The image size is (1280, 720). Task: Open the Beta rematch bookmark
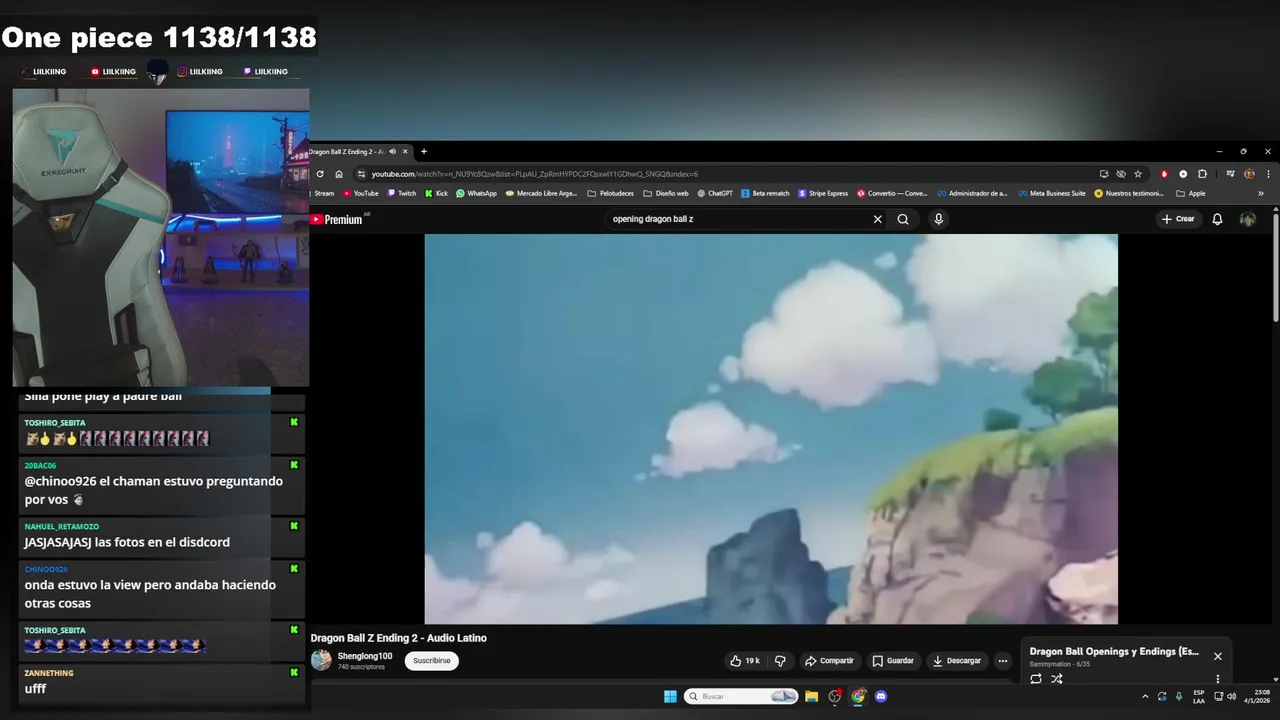click(765, 193)
